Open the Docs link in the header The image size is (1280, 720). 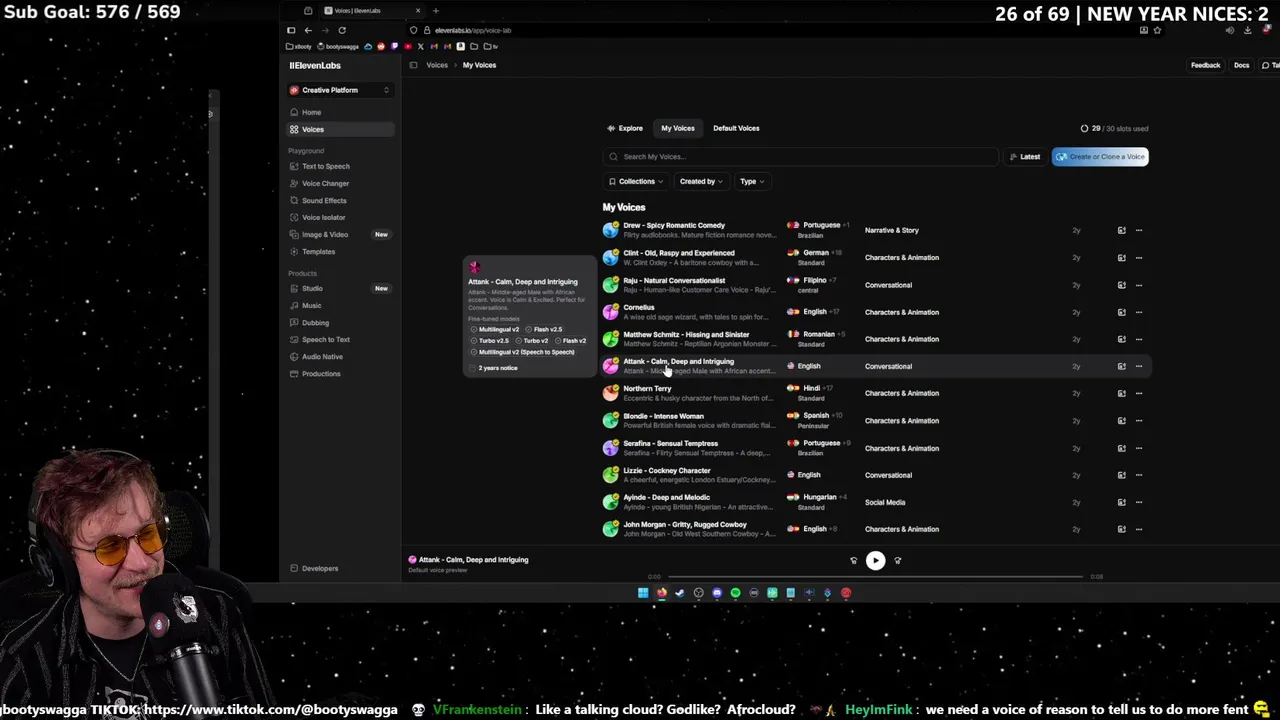click(x=1241, y=65)
